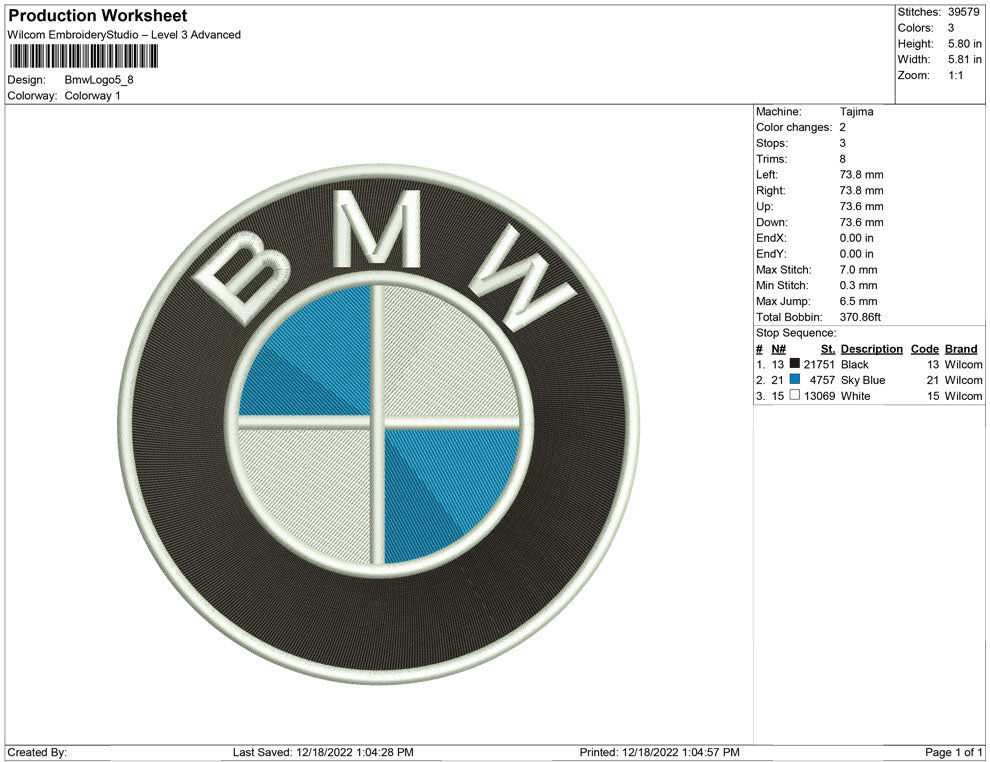The image size is (990, 762).
Task: Click the design name 'BmwLogo5_8'
Action: tap(99, 80)
